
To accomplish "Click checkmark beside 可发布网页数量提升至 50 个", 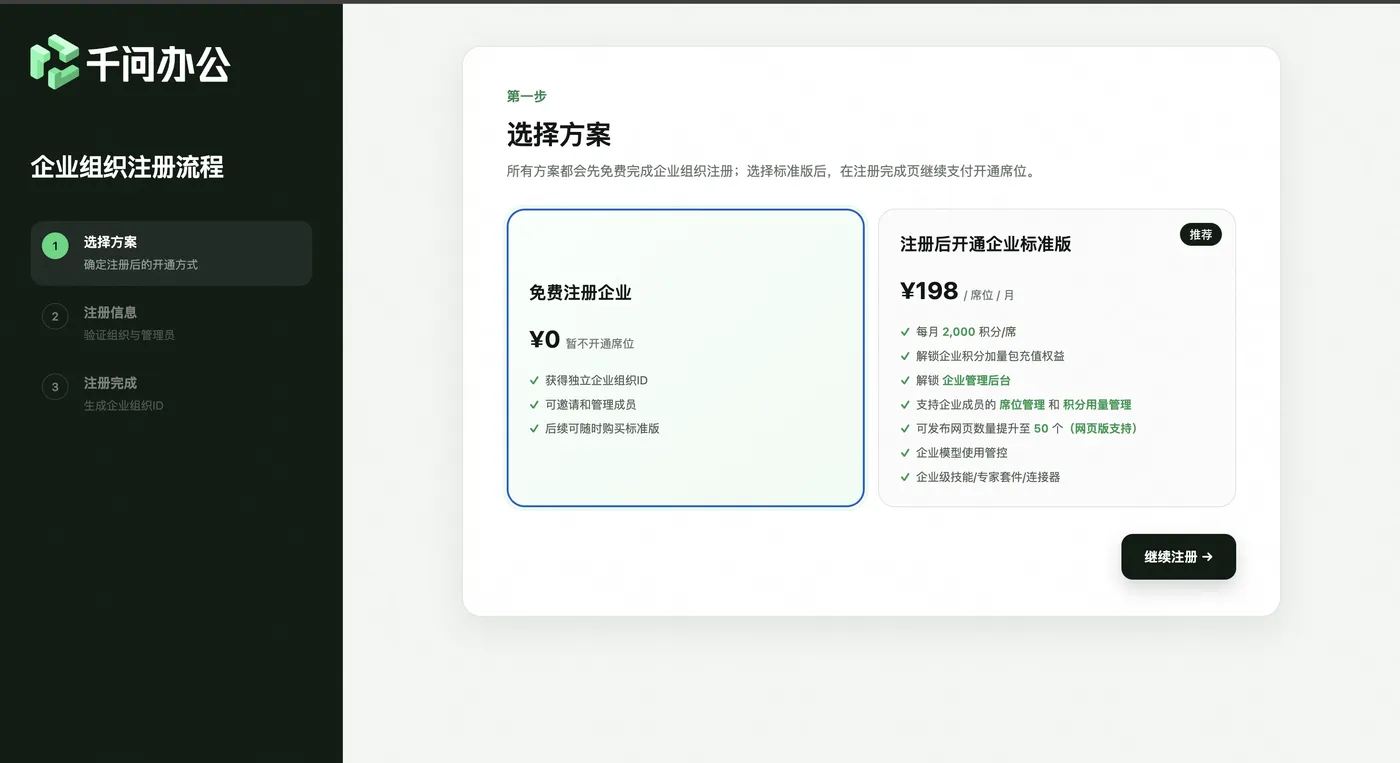I will pos(905,428).
